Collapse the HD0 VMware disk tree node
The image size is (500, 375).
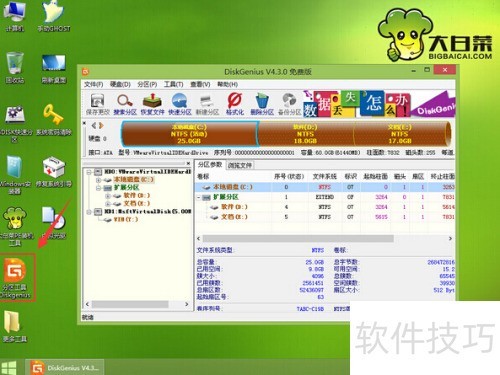click(89, 172)
